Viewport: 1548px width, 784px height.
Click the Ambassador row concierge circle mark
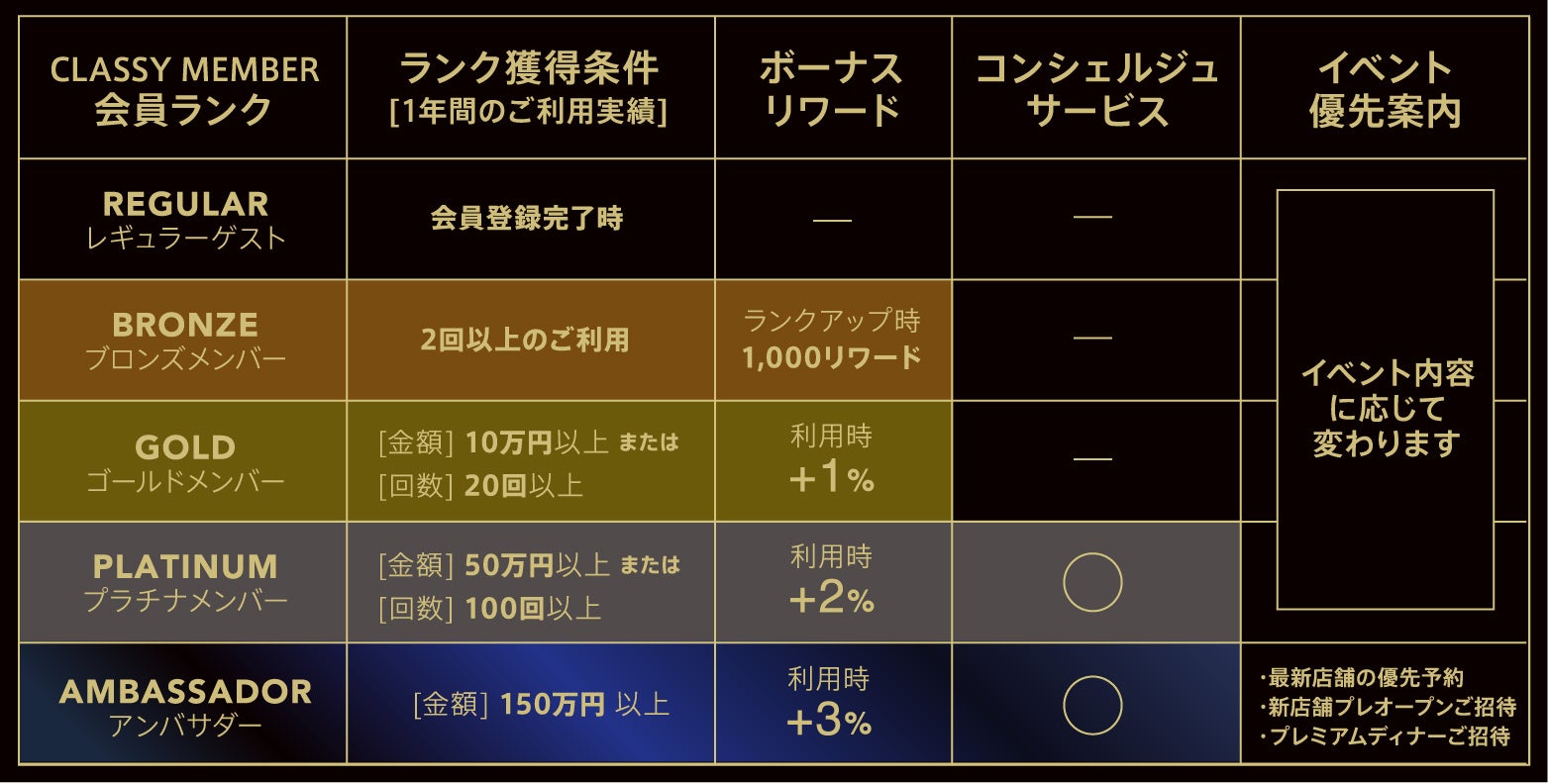pos(1092,705)
